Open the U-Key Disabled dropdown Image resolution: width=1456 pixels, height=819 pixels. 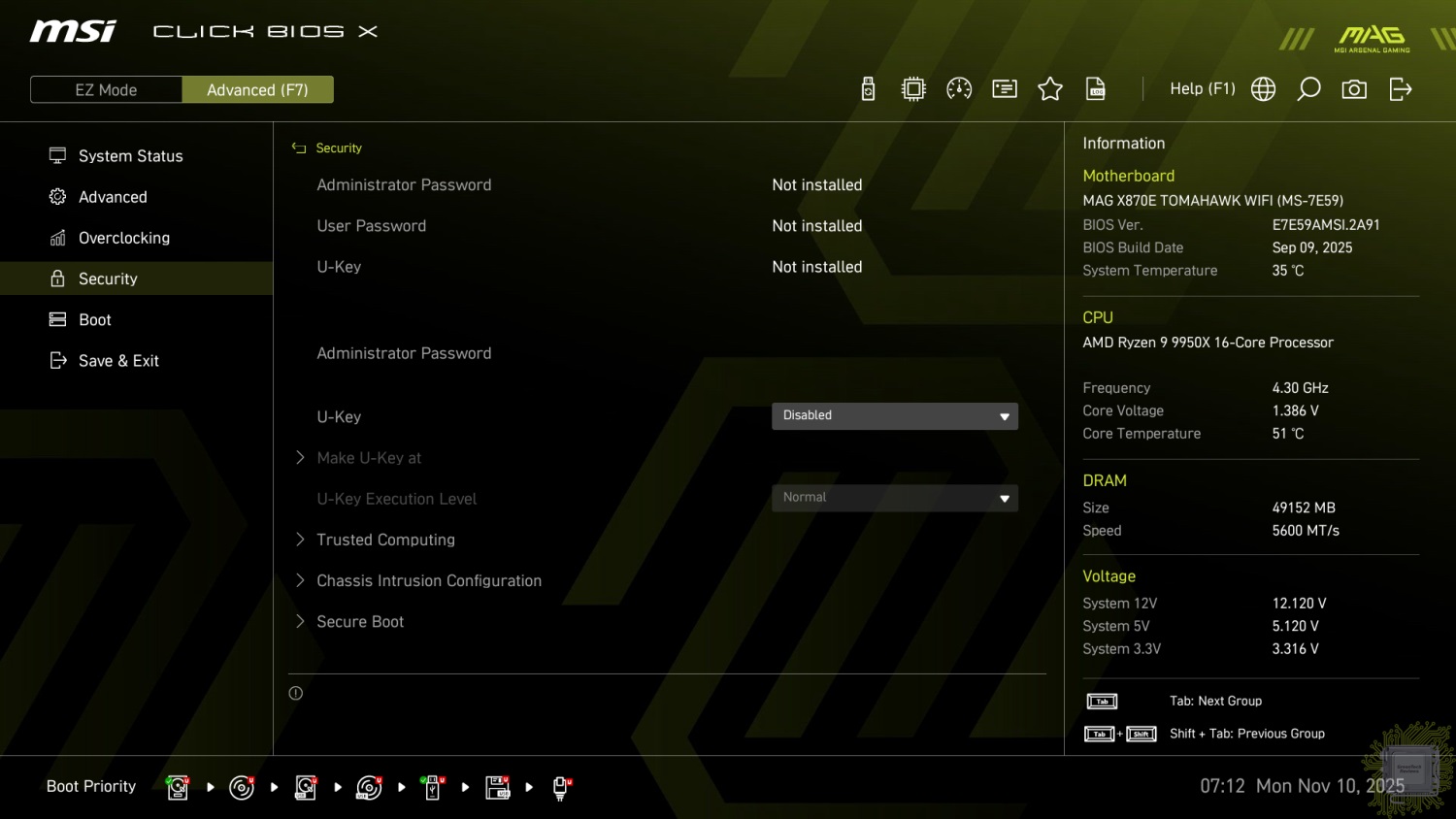[x=894, y=415]
